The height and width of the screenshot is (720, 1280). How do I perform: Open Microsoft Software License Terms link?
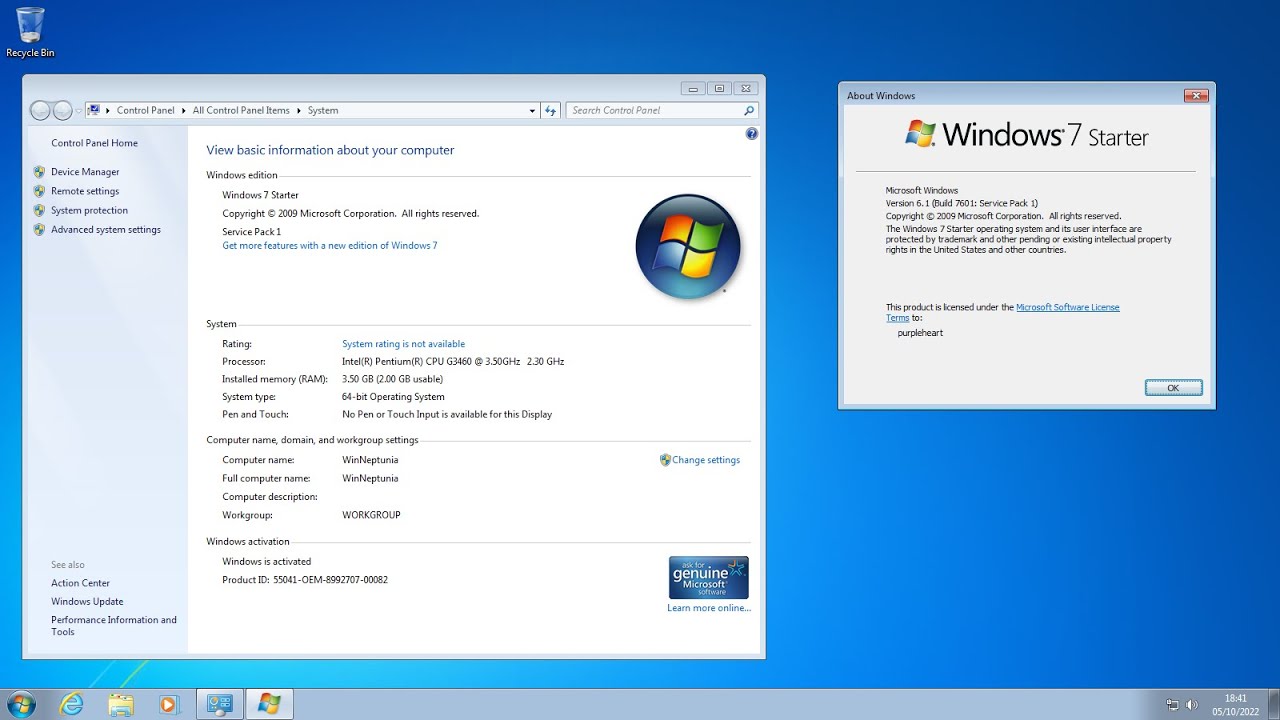point(1003,312)
